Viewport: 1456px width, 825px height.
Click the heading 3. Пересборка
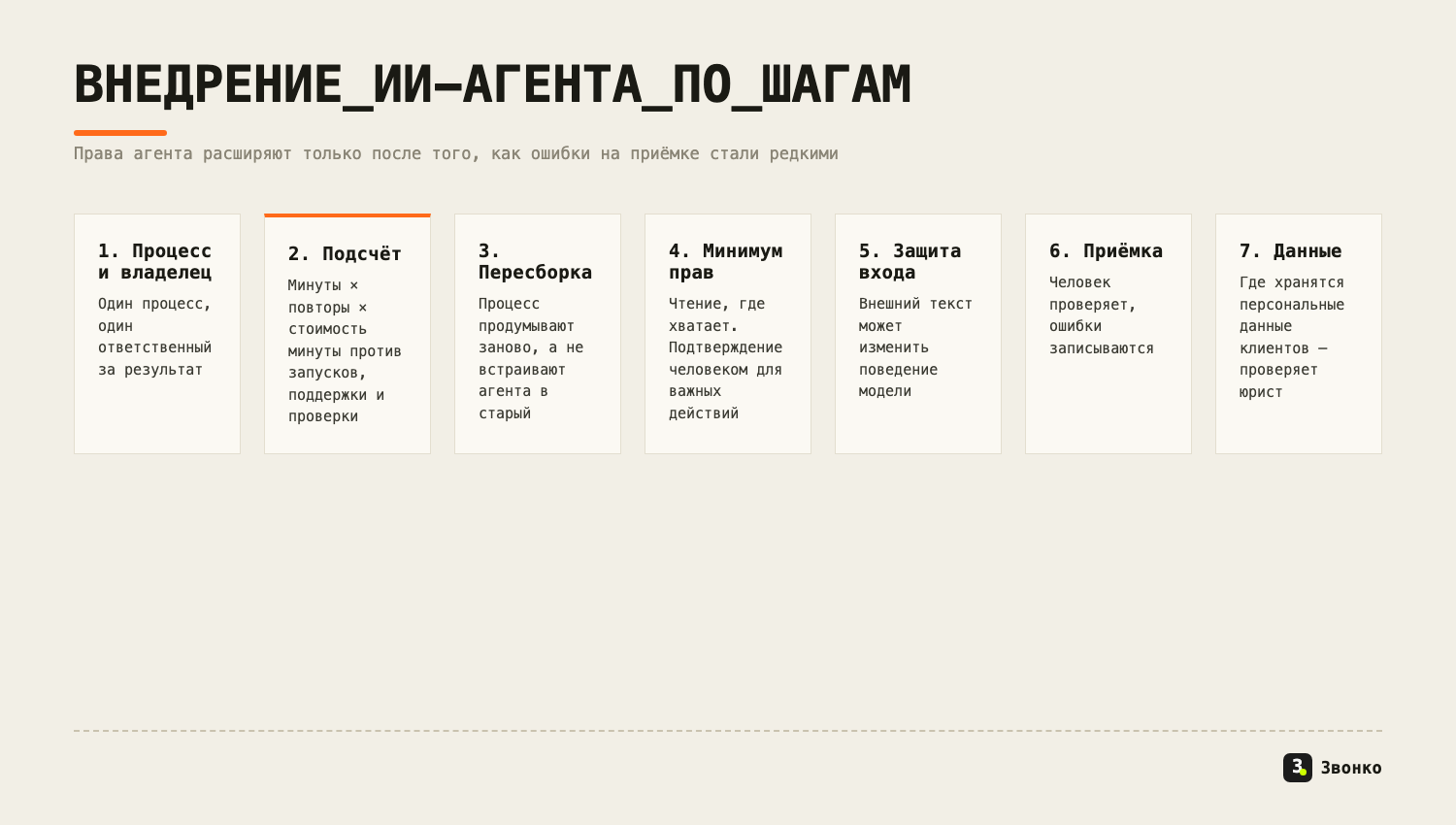[535, 261]
